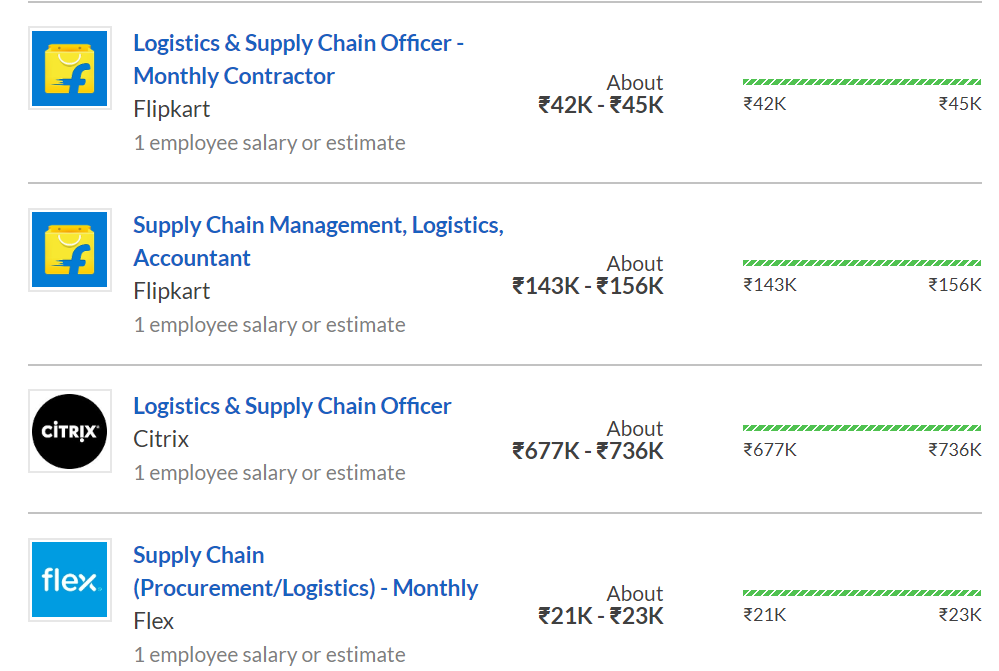Select the Flipkart company name under Monthly Contractor
Viewport: 999px width, 671px height.
pos(171,109)
